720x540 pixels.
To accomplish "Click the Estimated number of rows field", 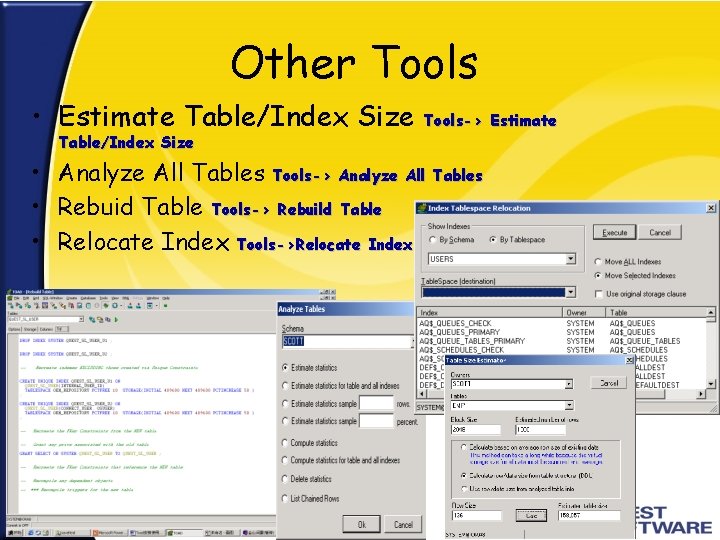I will coord(540,429).
